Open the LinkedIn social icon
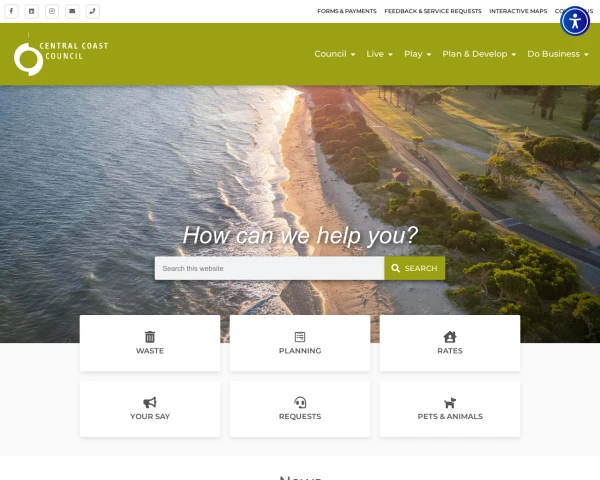 click(32, 11)
